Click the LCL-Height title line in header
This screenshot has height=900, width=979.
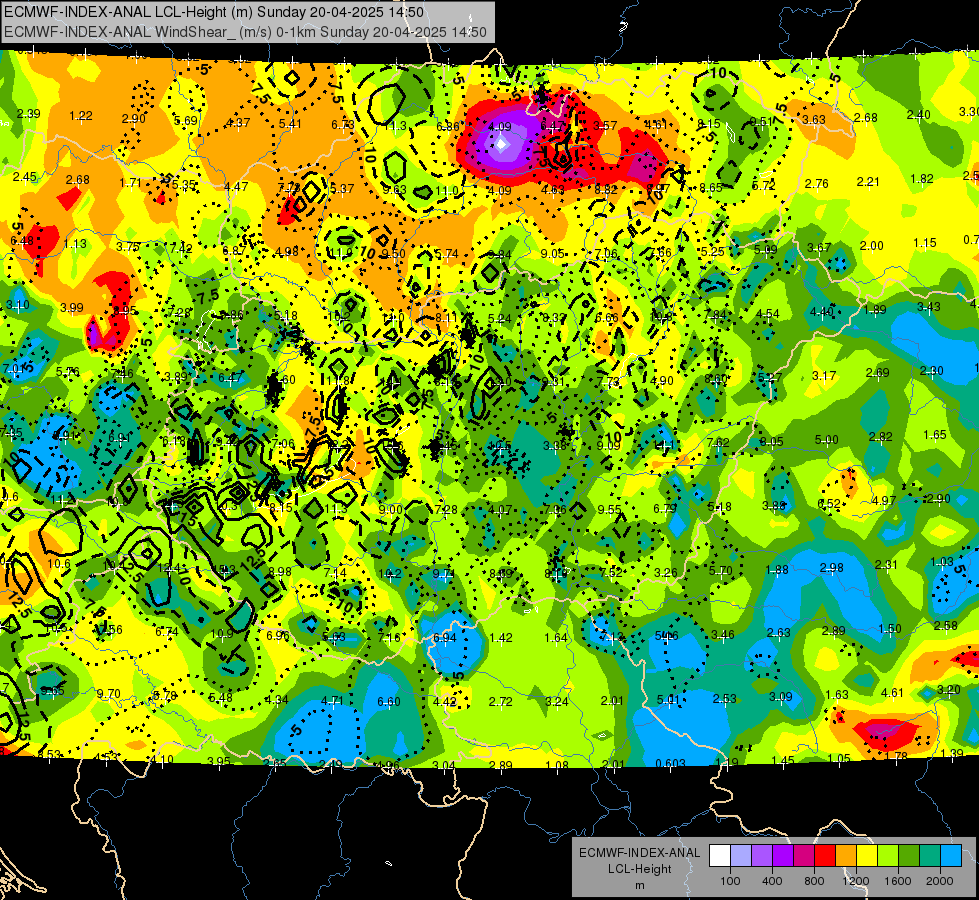tap(214, 12)
